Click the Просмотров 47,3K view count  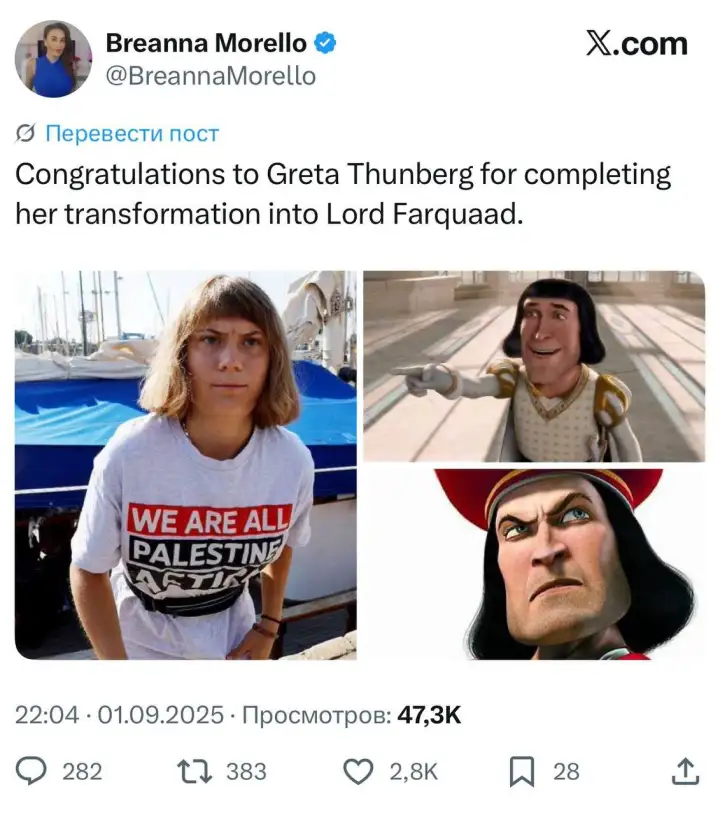tap(352, 715)
